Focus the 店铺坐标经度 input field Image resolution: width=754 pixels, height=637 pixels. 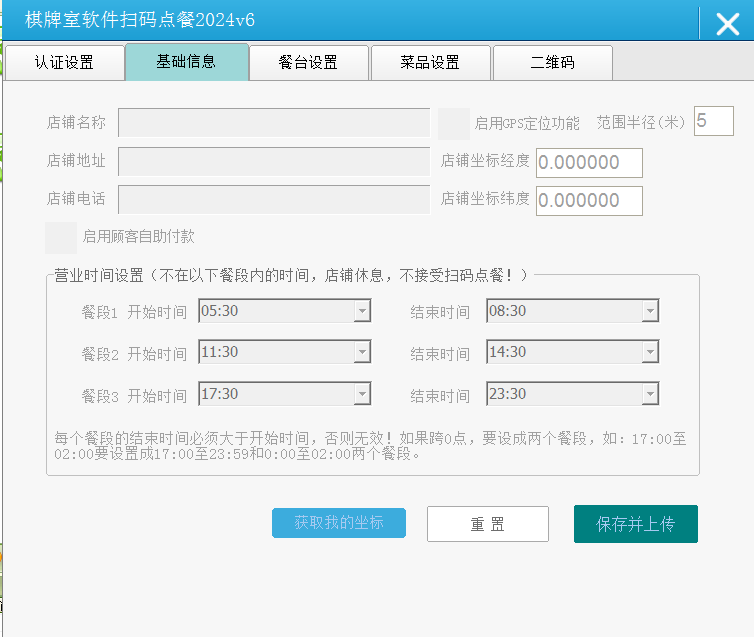pos(589,163)
